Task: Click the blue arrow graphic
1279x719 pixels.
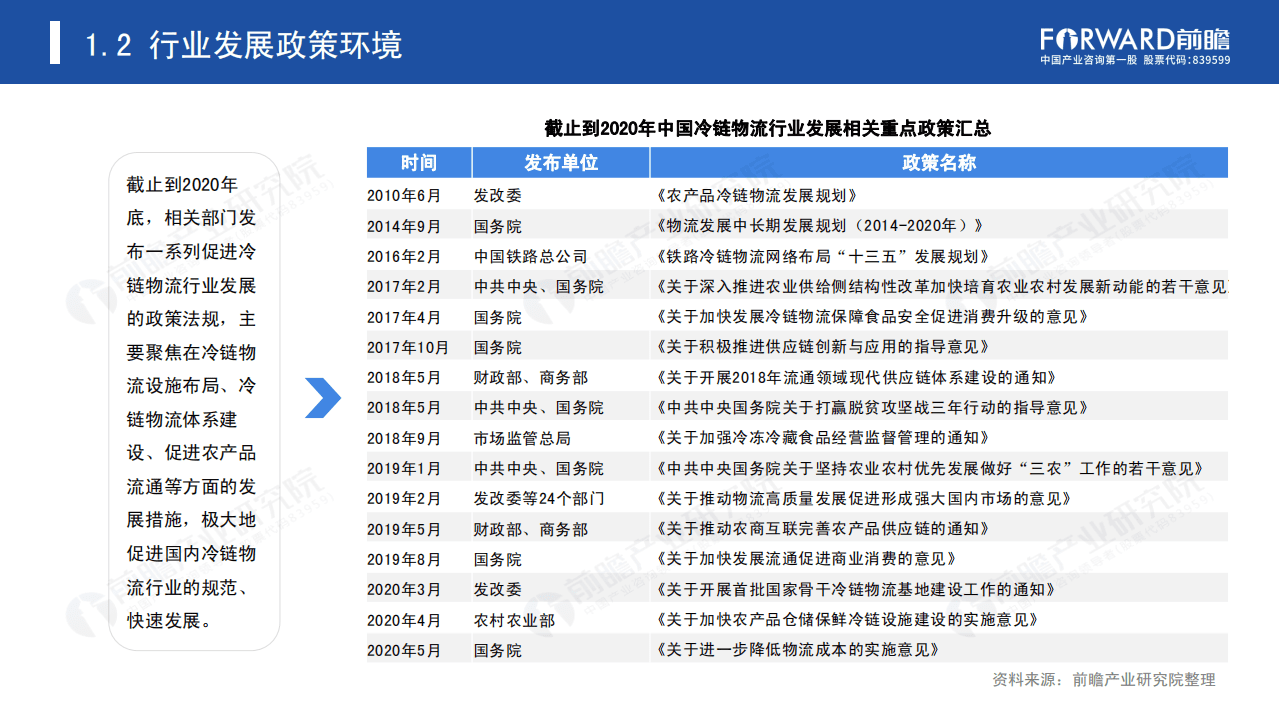Action: pos(323,398)
